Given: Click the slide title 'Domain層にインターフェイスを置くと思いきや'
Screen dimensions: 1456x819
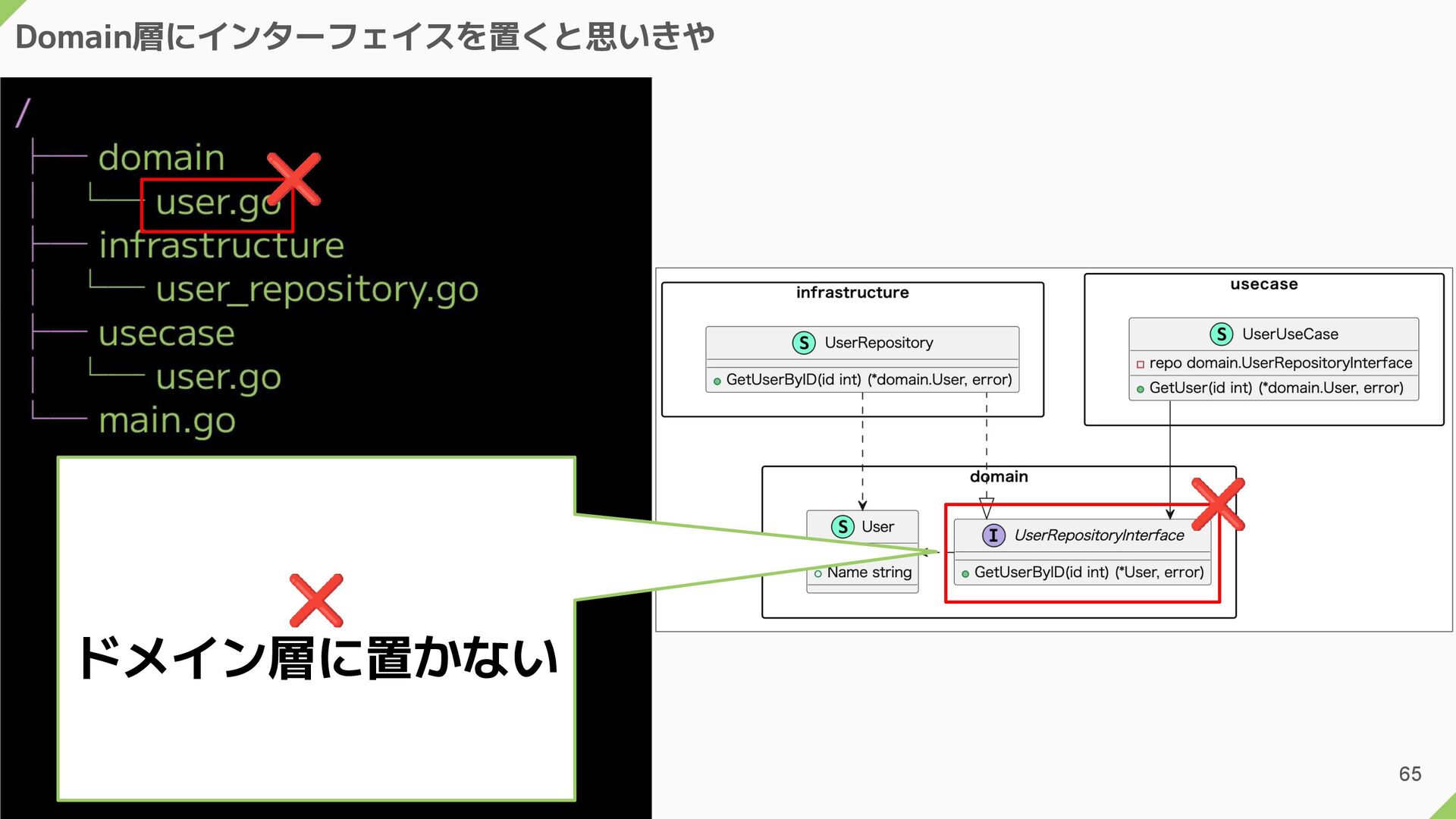Looking at the screenshot, I should coord(365,36).
